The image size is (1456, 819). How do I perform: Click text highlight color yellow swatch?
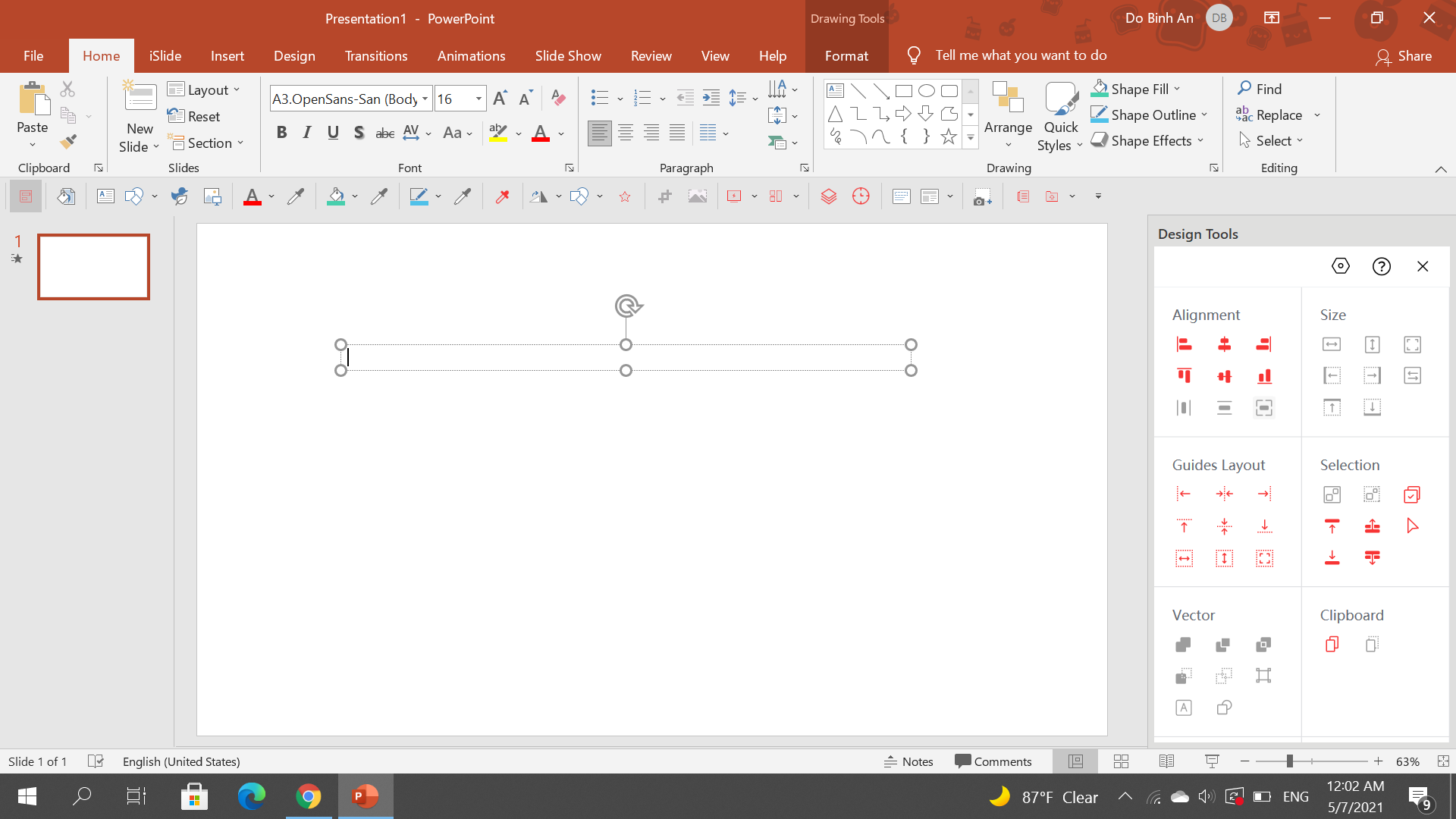pos(498,133)
